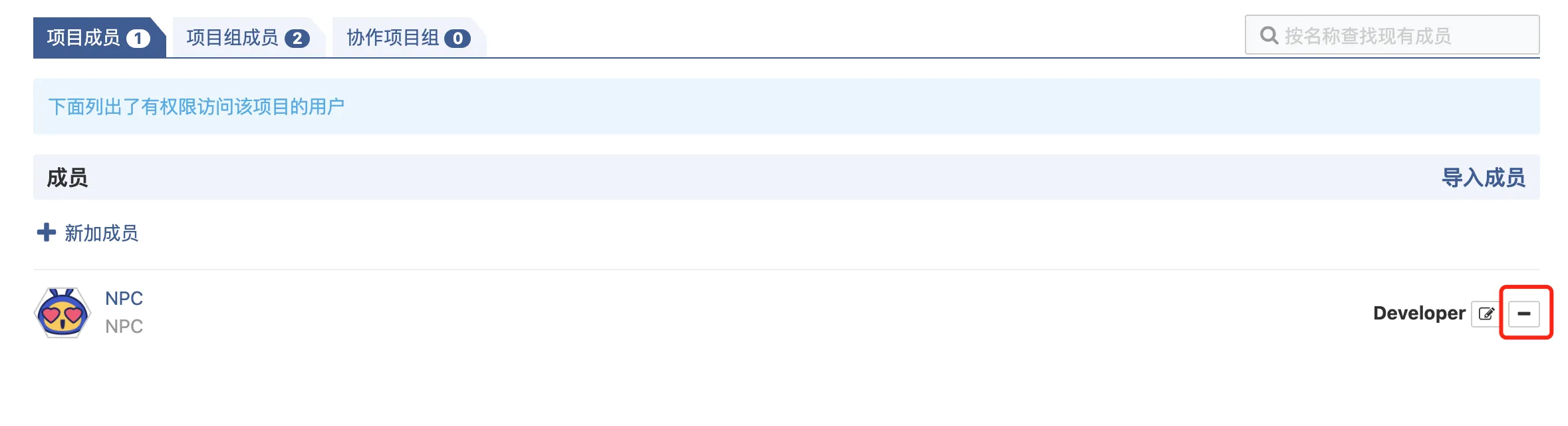The height and width of the screenshot is (426, 1568).
Task: Click the magnifier icon in search box
Action: (x=1269, y=35)
